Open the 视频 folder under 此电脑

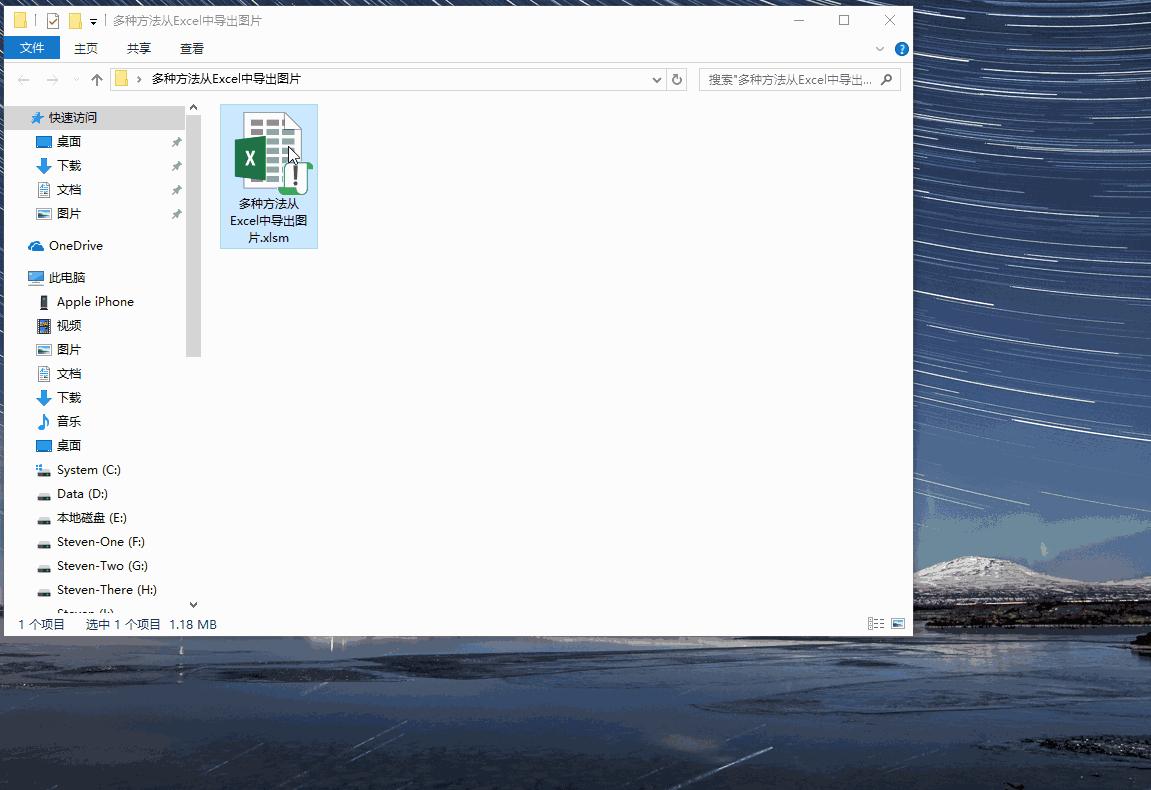(x=69, y=325)
